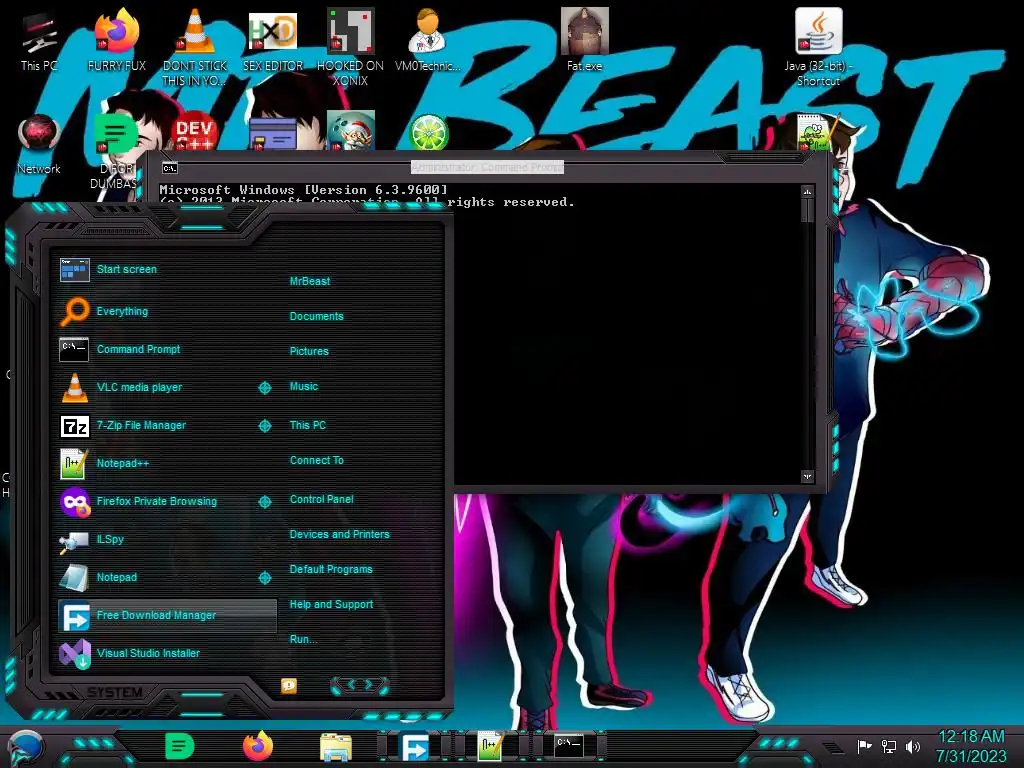Open Help and Support from Start menu
The height and width of the screenshot is (768, 1024).
[331, 605]
